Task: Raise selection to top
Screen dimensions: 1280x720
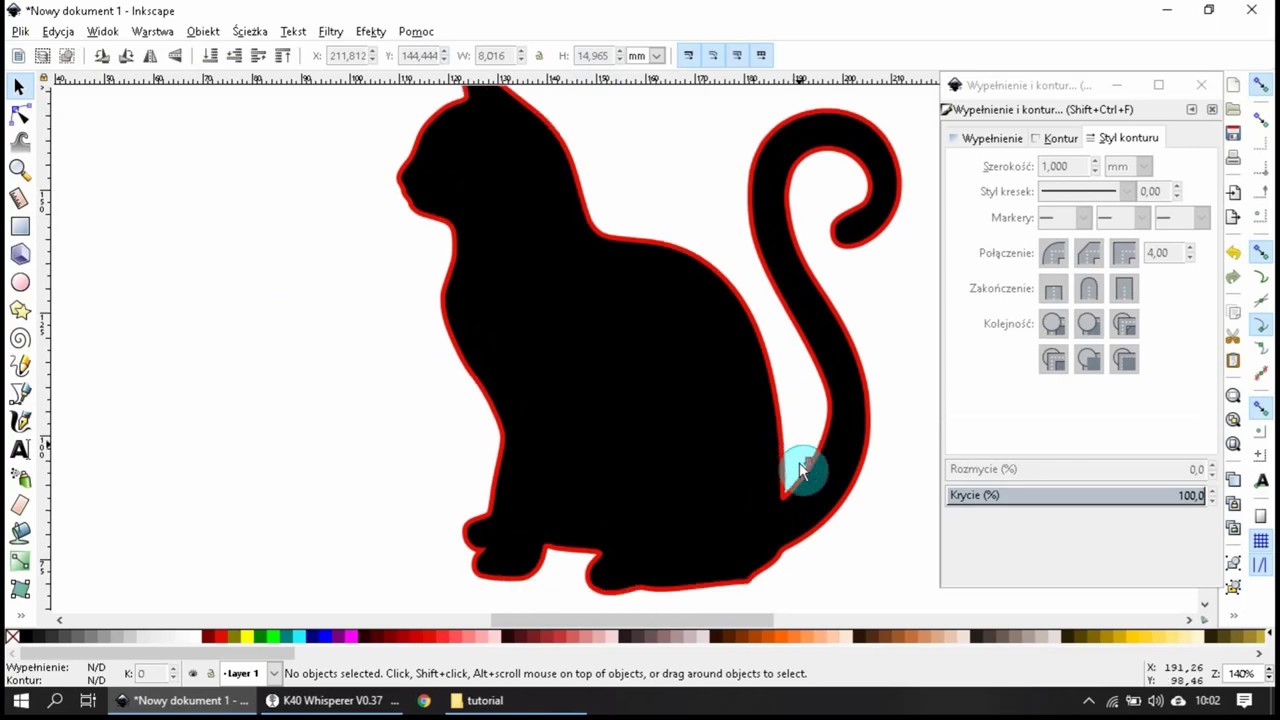Action: pyautogui.click(x=283, y=55)
